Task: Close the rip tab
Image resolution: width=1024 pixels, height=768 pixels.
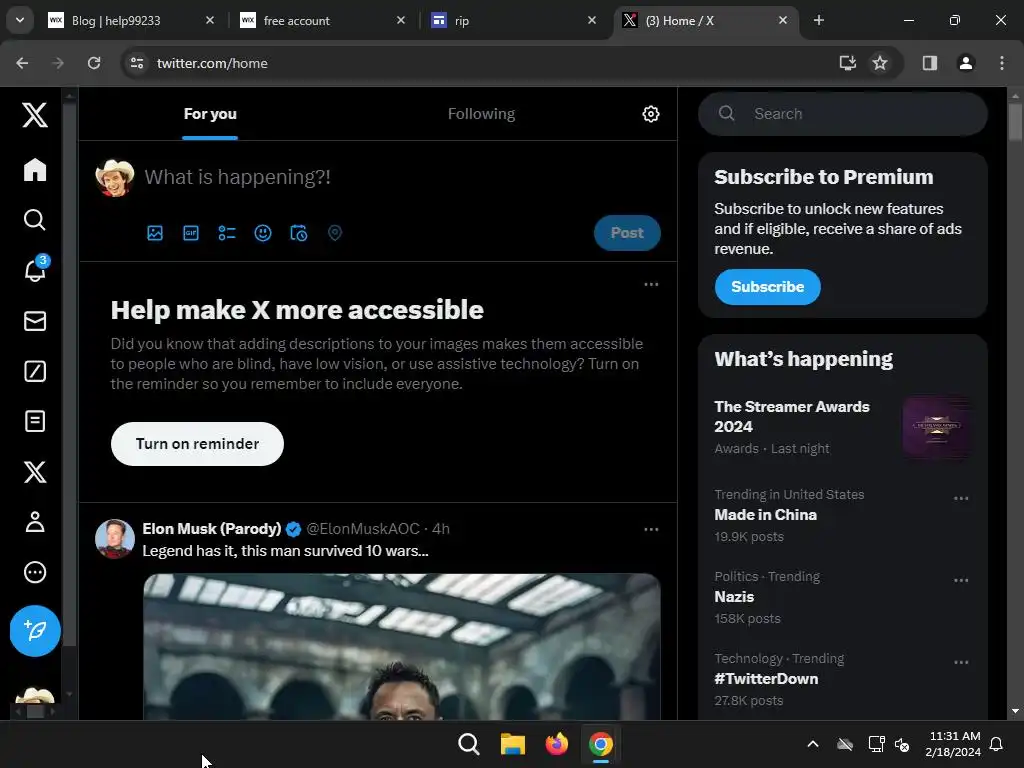Action: (x=591, y=20)
